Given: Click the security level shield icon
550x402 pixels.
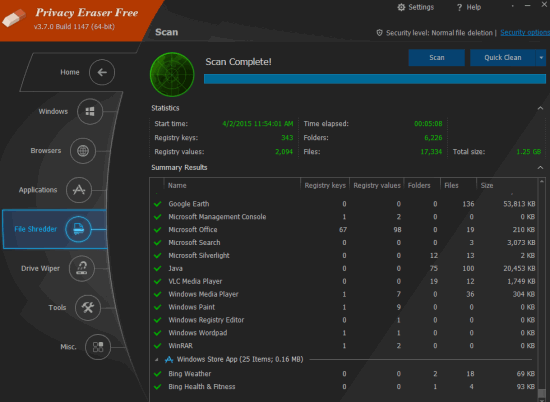Looking at the screenshot, I should [x=379, y=33].
